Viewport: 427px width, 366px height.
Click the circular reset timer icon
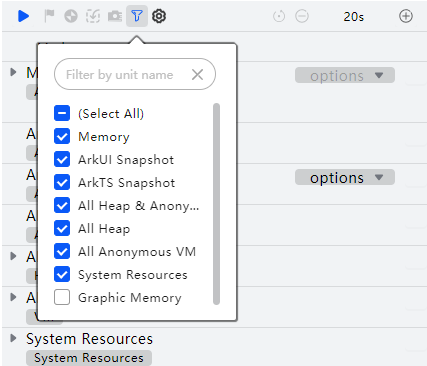point(279,16)
